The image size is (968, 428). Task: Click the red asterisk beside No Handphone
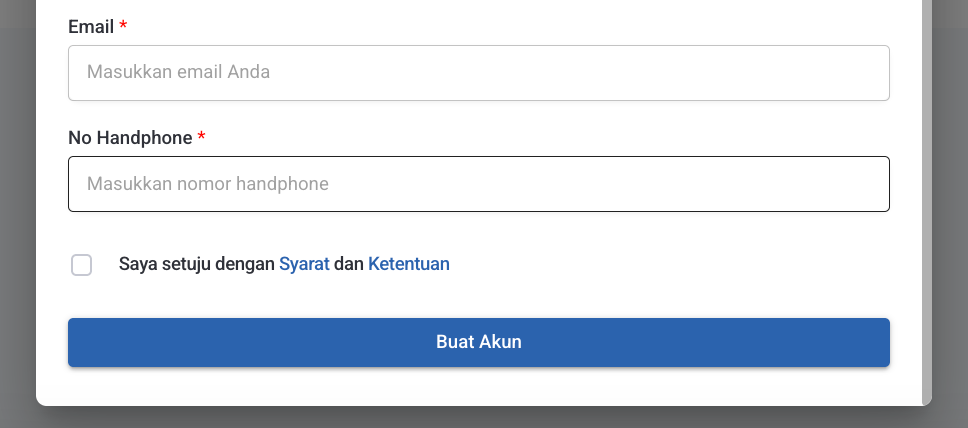pos(201,138)
